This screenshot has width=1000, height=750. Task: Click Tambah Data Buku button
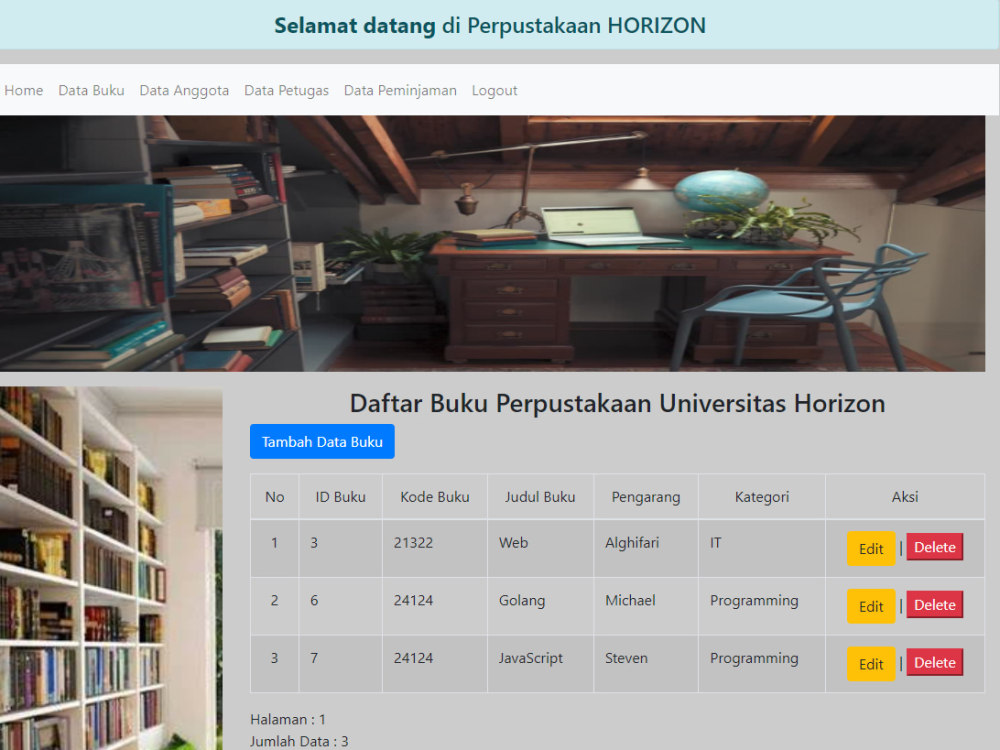[x=322, y=441]
